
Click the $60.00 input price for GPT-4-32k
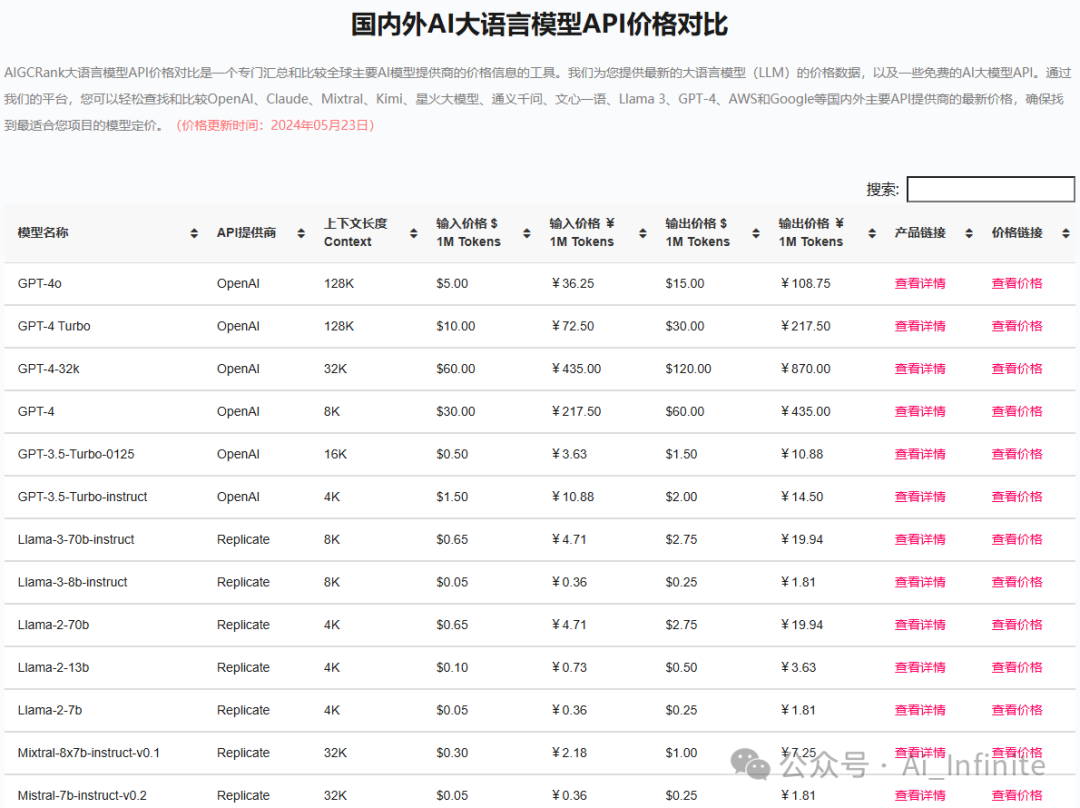coord(455,369)
